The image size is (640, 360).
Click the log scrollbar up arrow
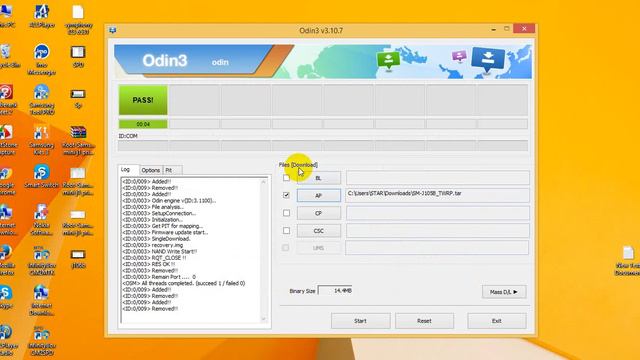pos(263,182)
